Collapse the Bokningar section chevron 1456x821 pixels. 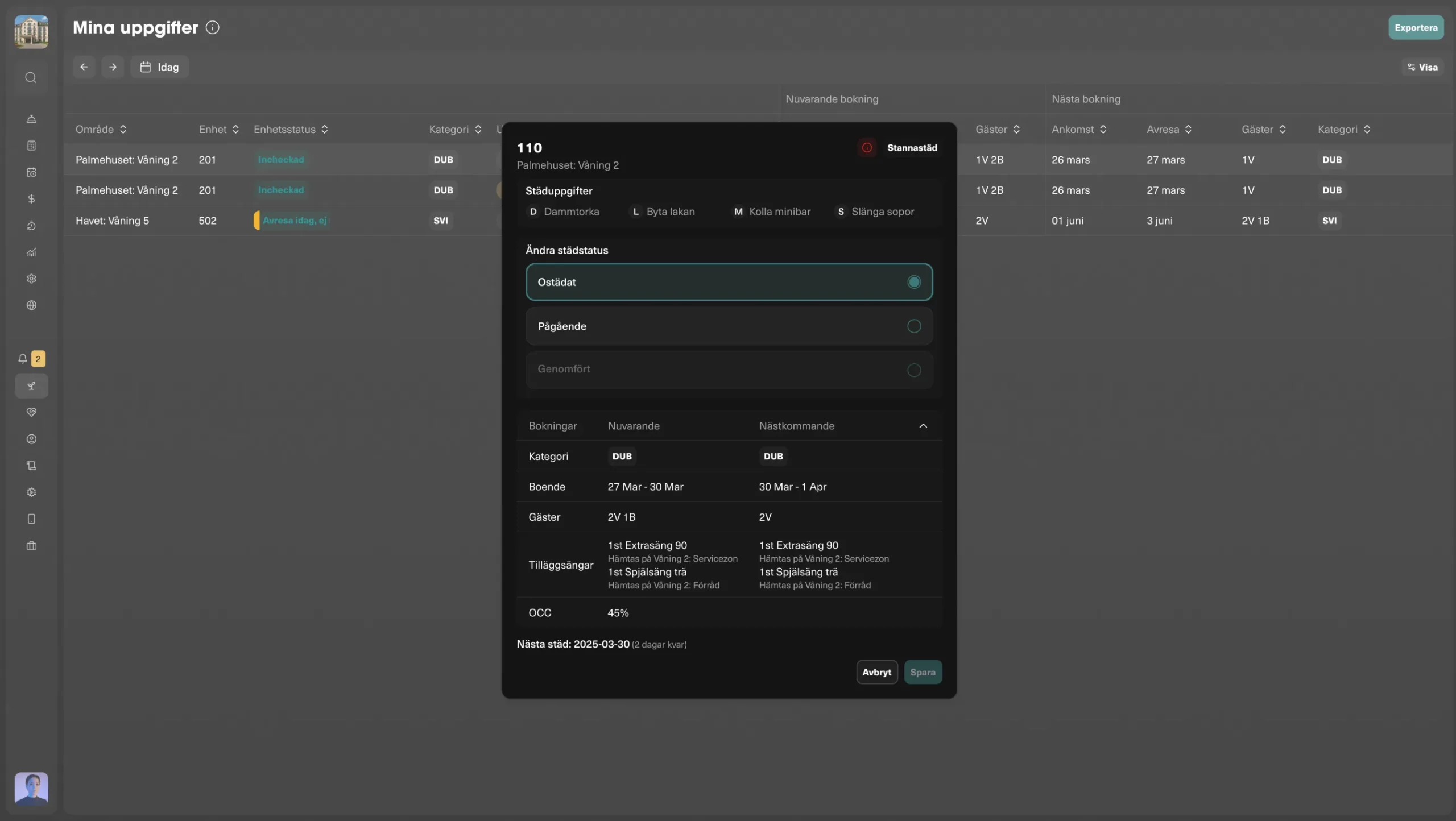click(x=923, y=426)
